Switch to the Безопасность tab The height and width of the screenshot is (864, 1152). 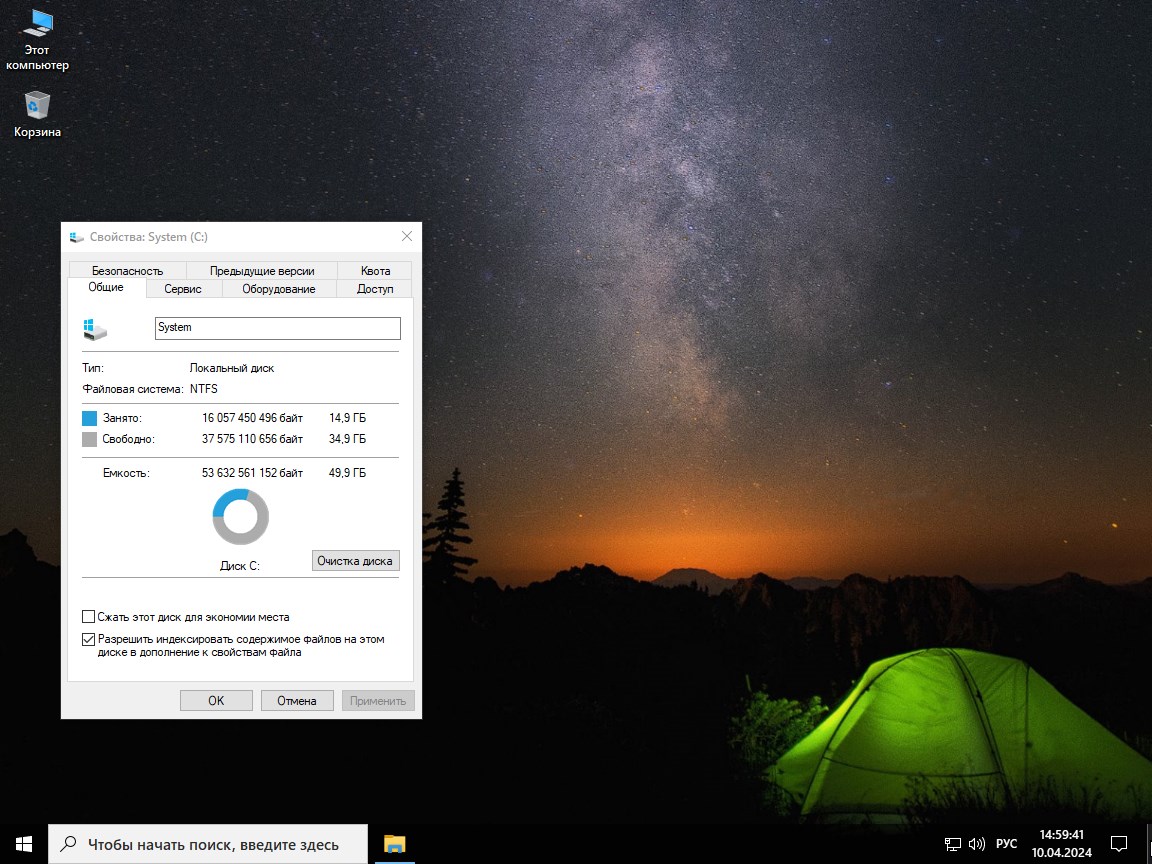(x=127, y=270)
